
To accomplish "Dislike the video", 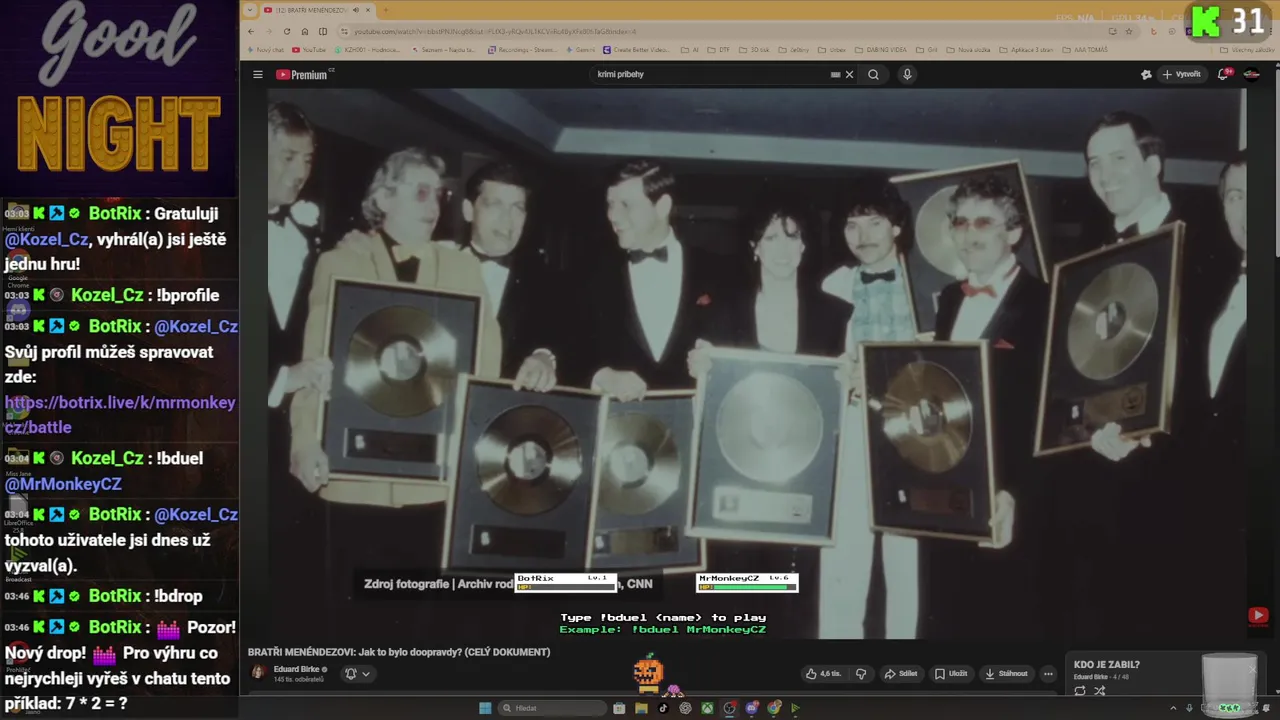I will (x=861, y=674).
